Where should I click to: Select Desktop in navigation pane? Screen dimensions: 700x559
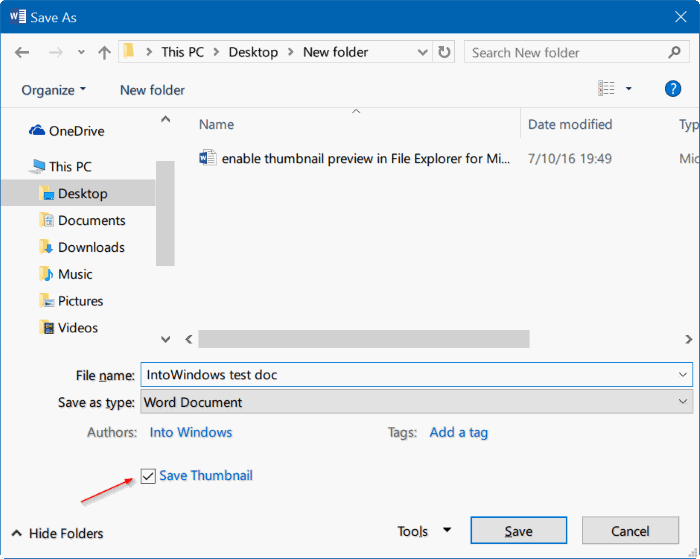click(78, 193)
